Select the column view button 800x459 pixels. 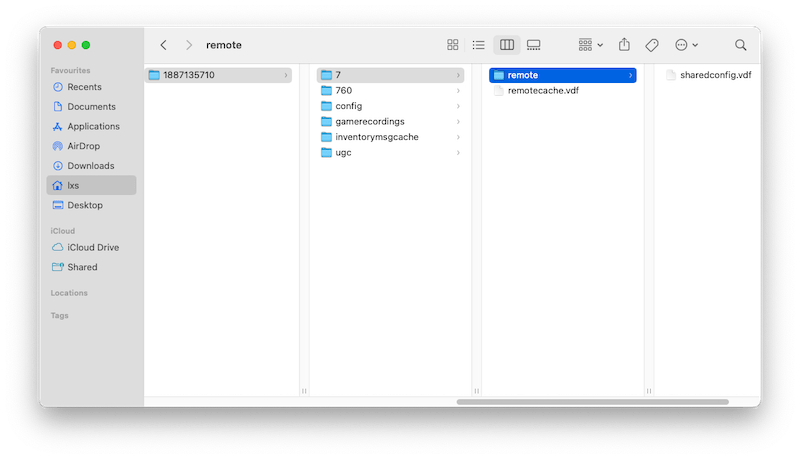(x=507, y=45)
